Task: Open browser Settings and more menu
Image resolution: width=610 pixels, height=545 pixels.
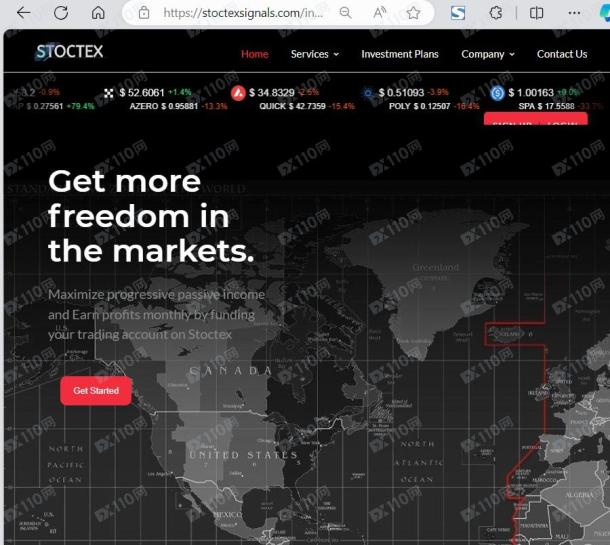Action: 574,13
